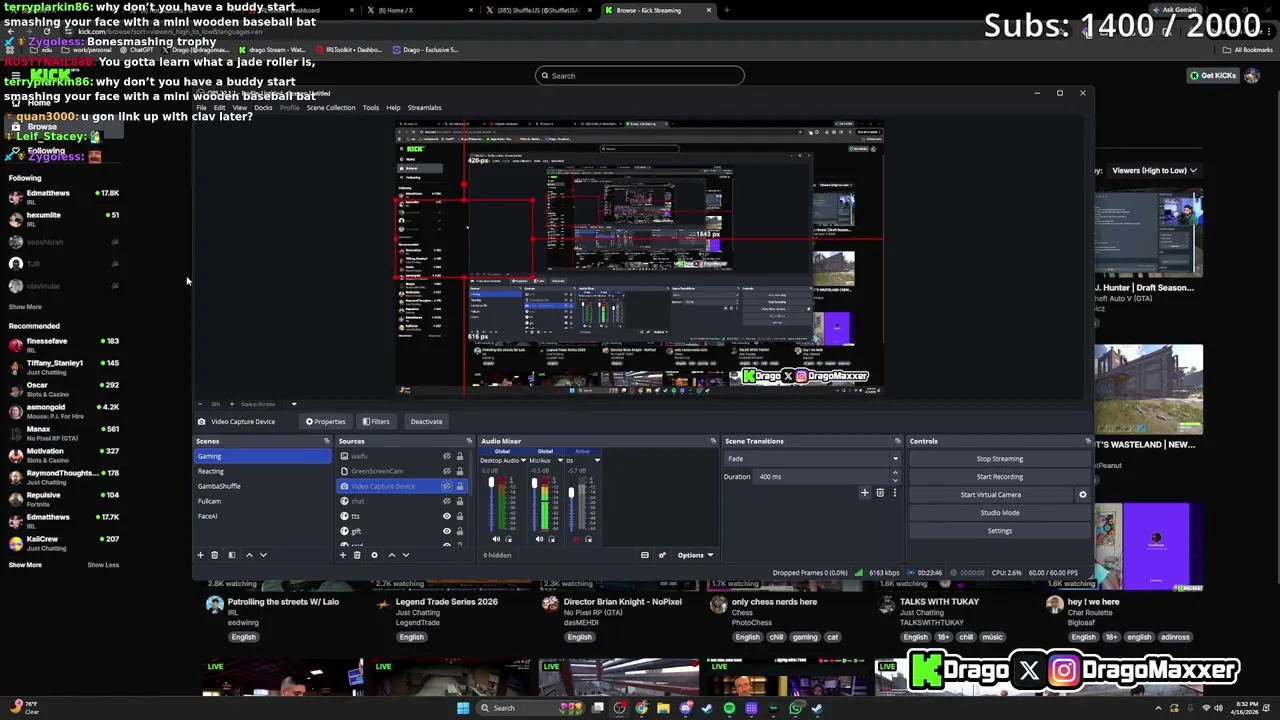Toggle audio mixer layout icon

[645, 555]
